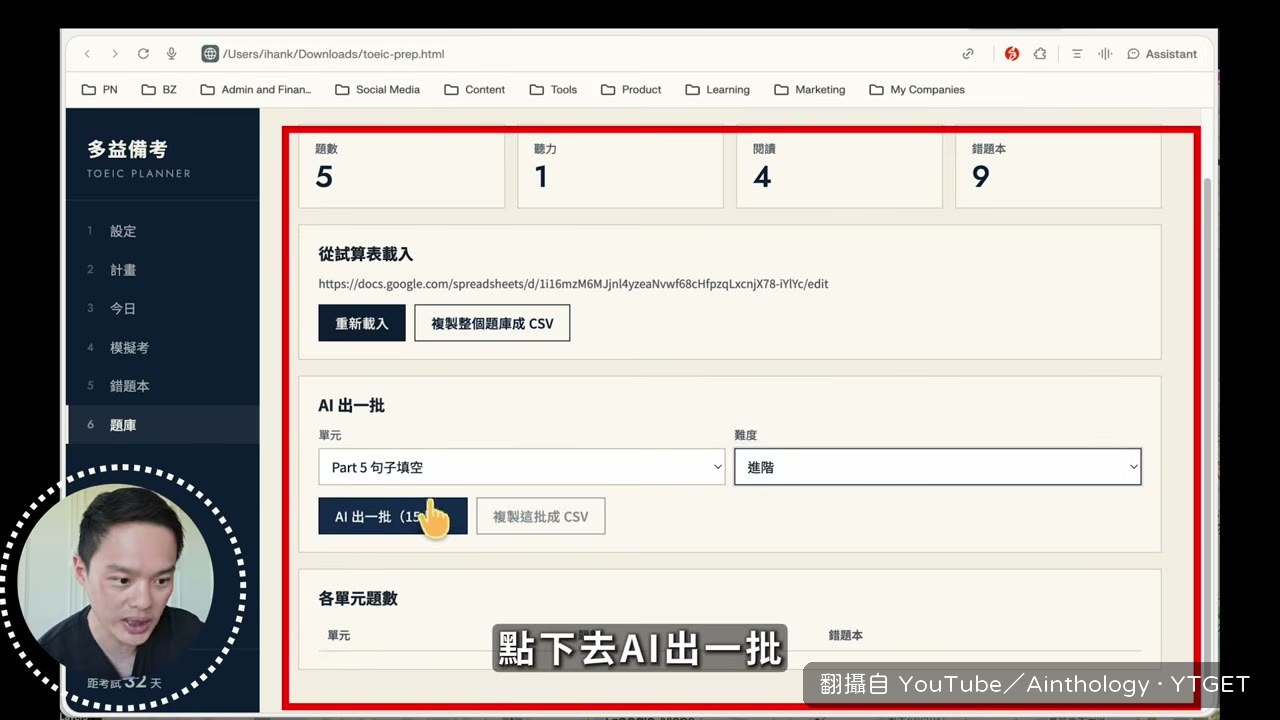This screenshot has height=720, width=1280.
Task: Open the Admin and Finan.. bookmarks folder
Action: pyautogui.click(x=256, y=89)
